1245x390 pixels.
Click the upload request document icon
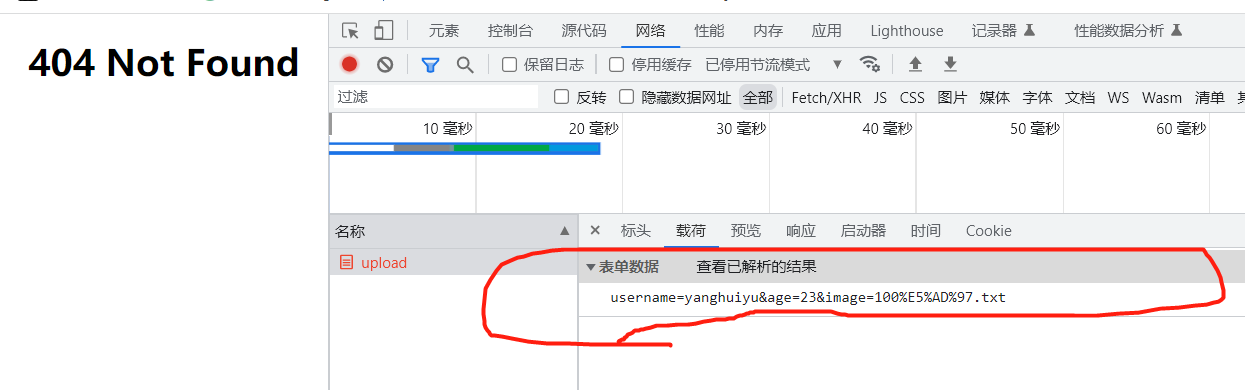click(x=346, y=263)
